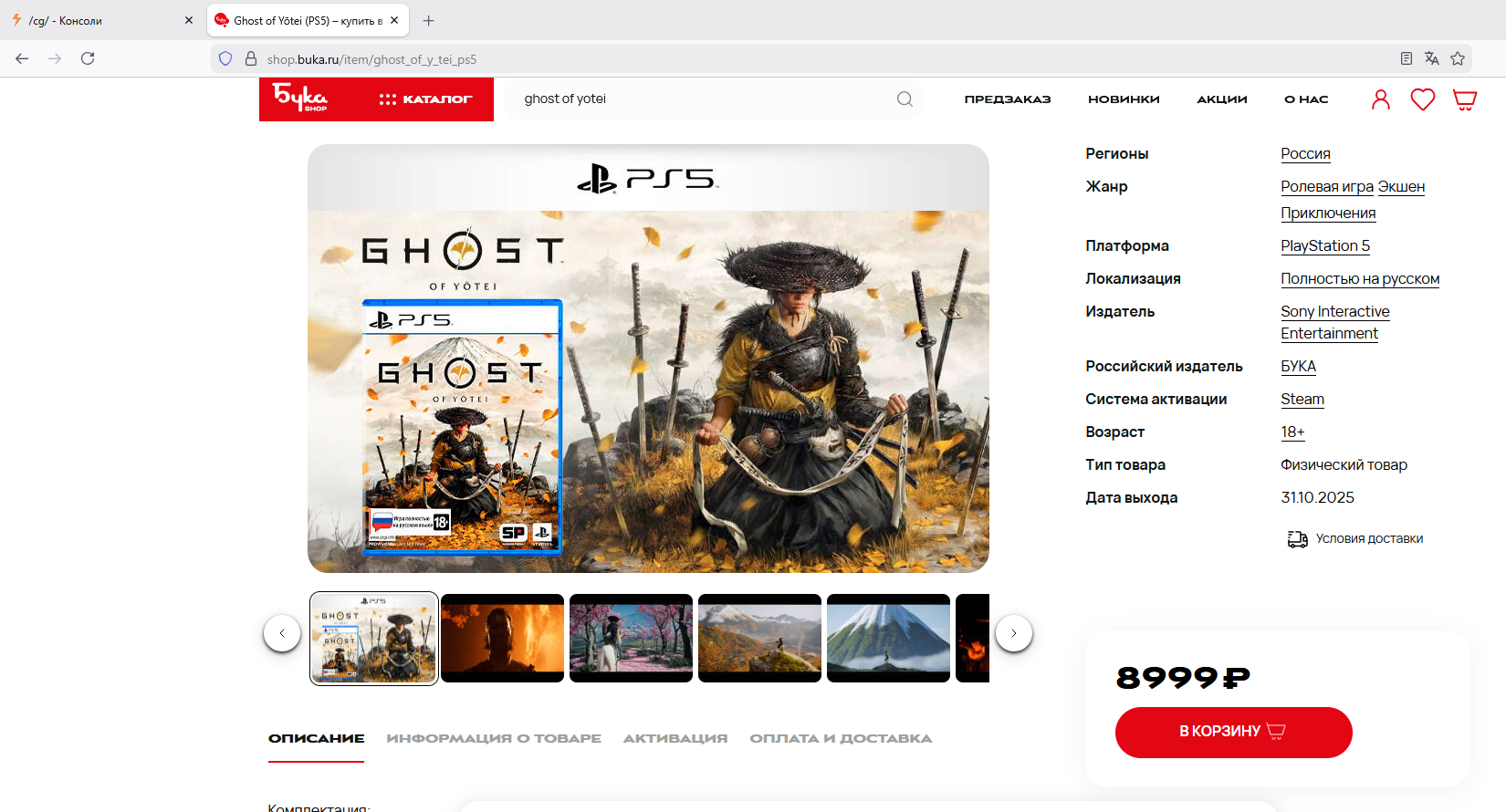
Task: Click the main Ghost of Yōtei cover image
Action: pyautogui.click(x=648, y=359)
